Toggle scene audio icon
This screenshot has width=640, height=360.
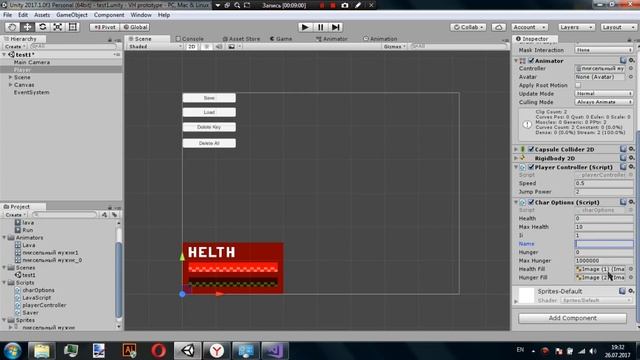(219, 47)
